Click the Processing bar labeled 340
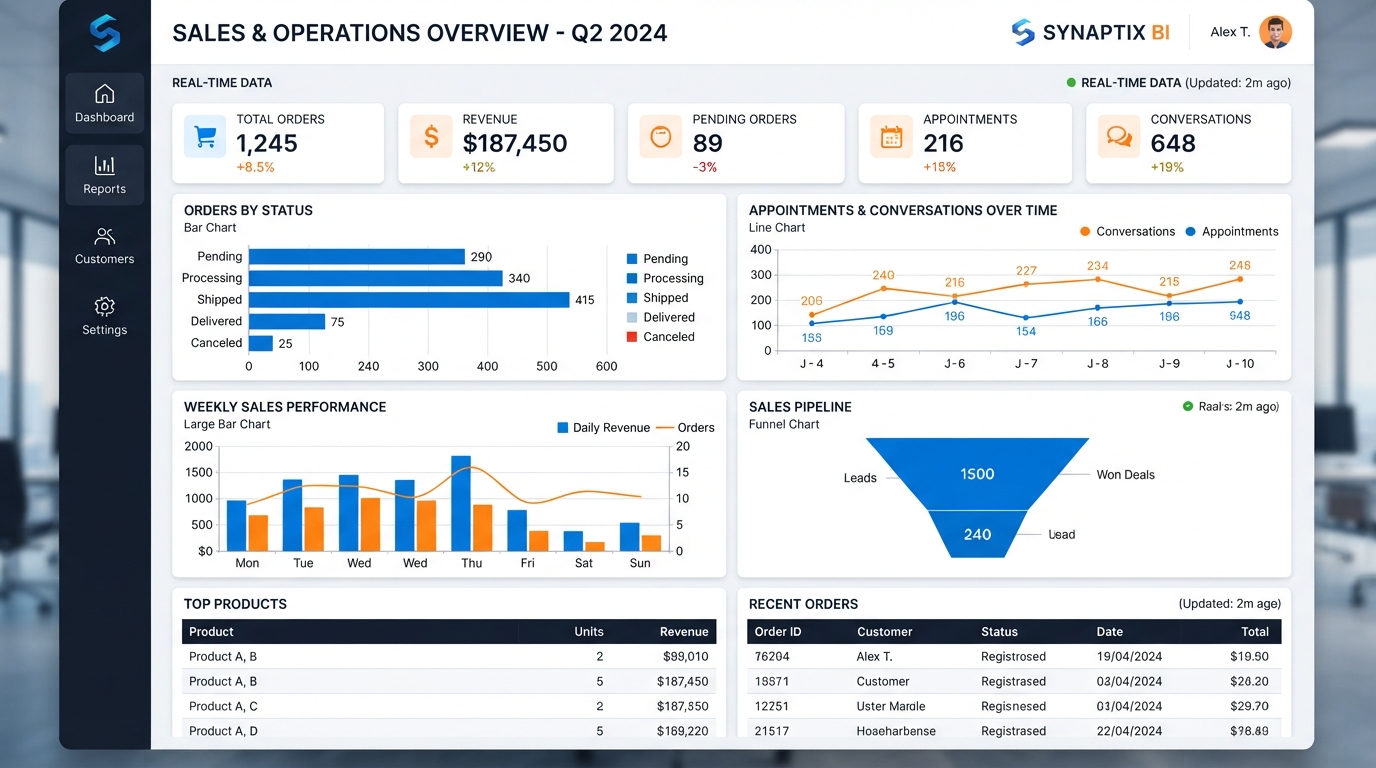This screenshot has height=768, width=1376. pyautogui.click(x=376, y=278)
